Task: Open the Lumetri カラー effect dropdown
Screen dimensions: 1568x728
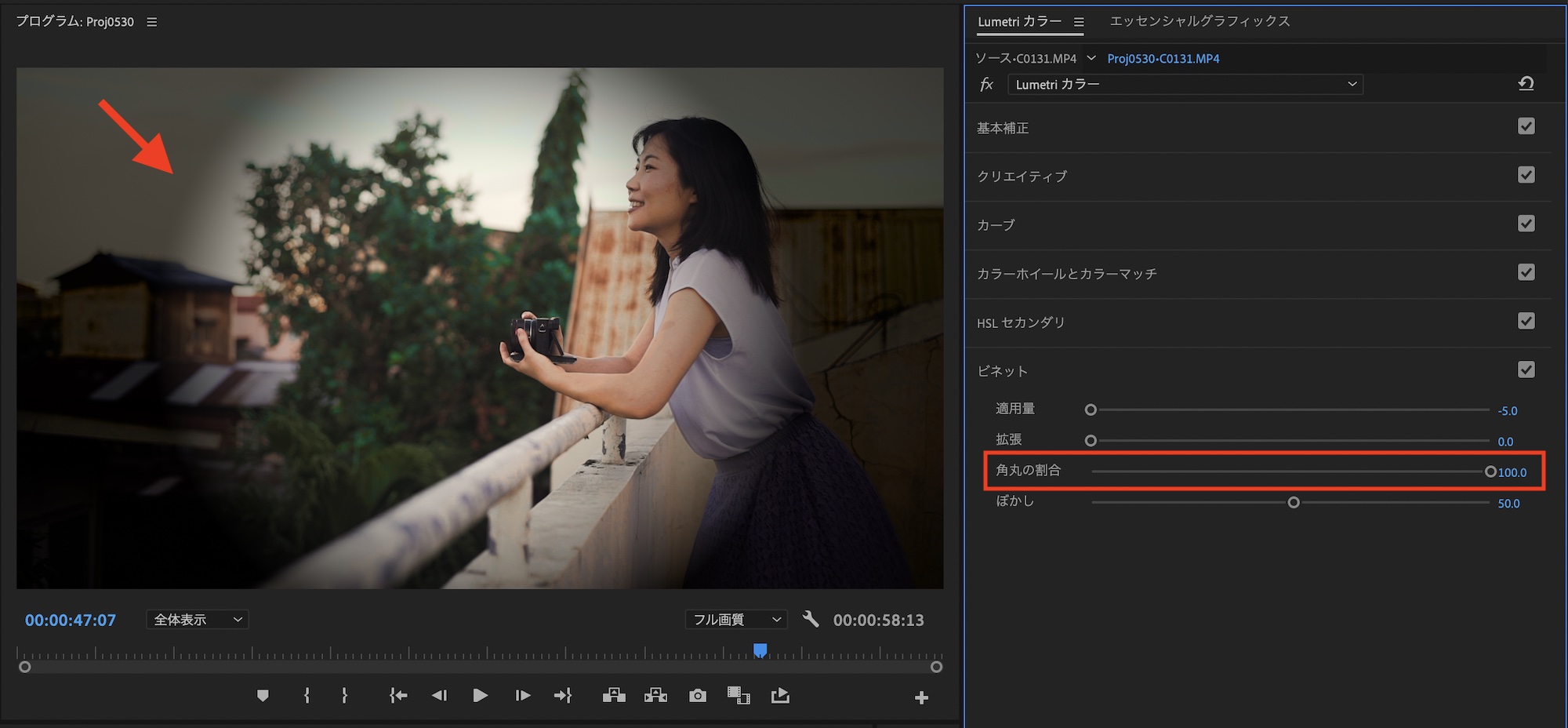Action: click(1185, 85)
